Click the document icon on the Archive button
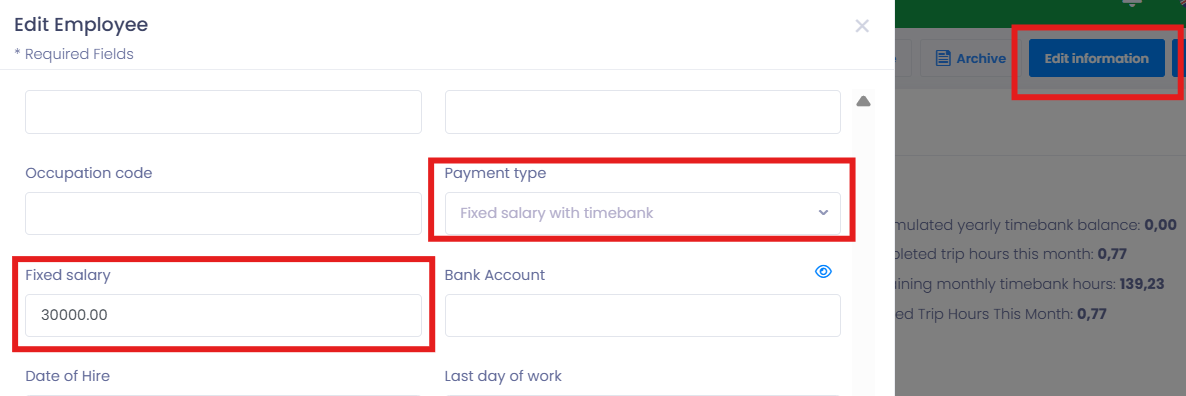 tap(942, 58)
